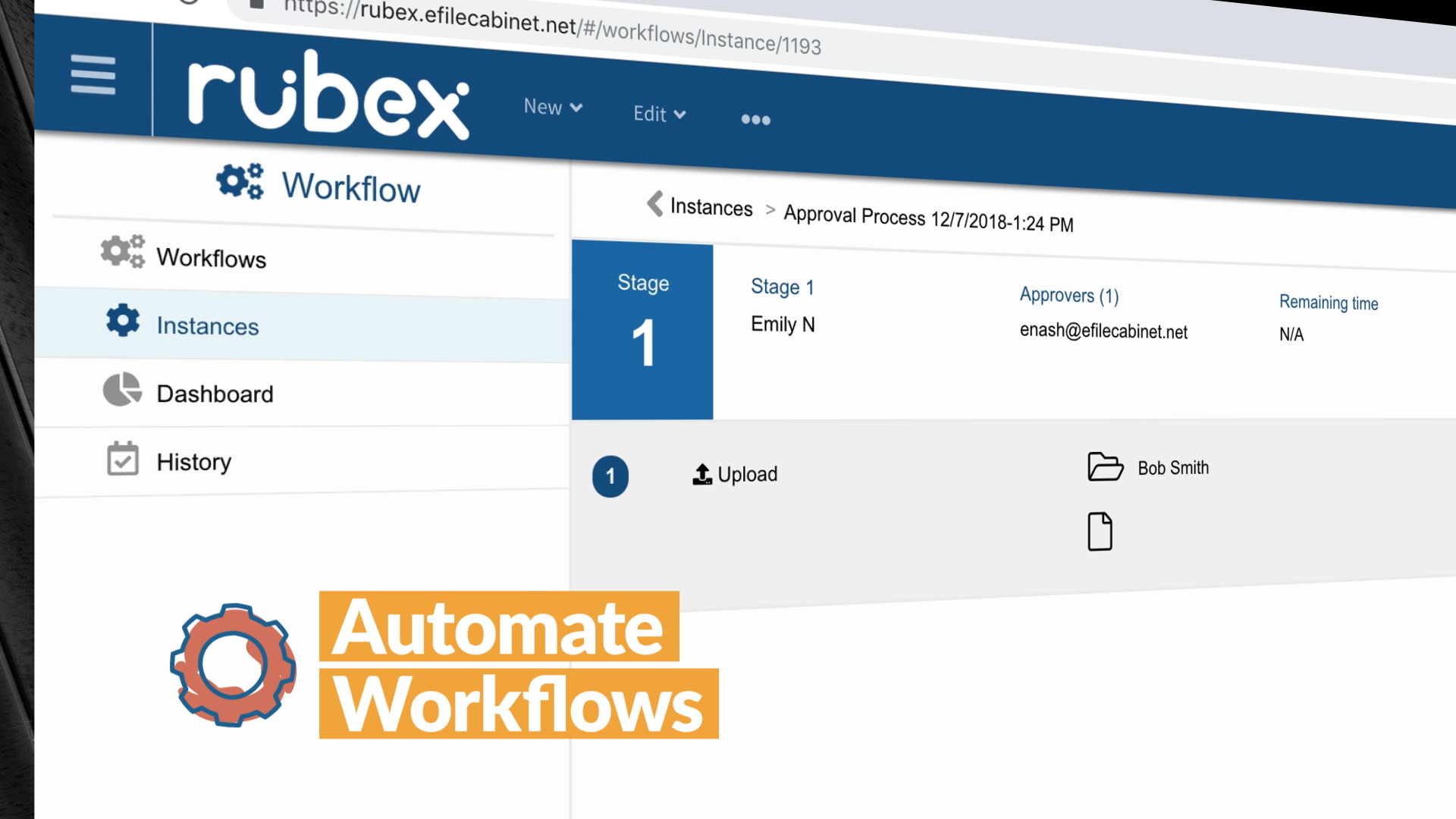
Task: Click the blank document file icon
Action: click(1100, 531)
